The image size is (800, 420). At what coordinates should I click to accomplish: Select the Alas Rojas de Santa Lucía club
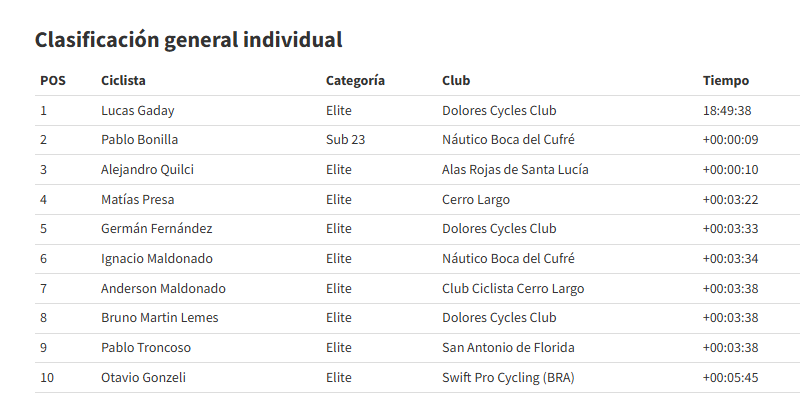pyautogui.click(x=515, y=170)
